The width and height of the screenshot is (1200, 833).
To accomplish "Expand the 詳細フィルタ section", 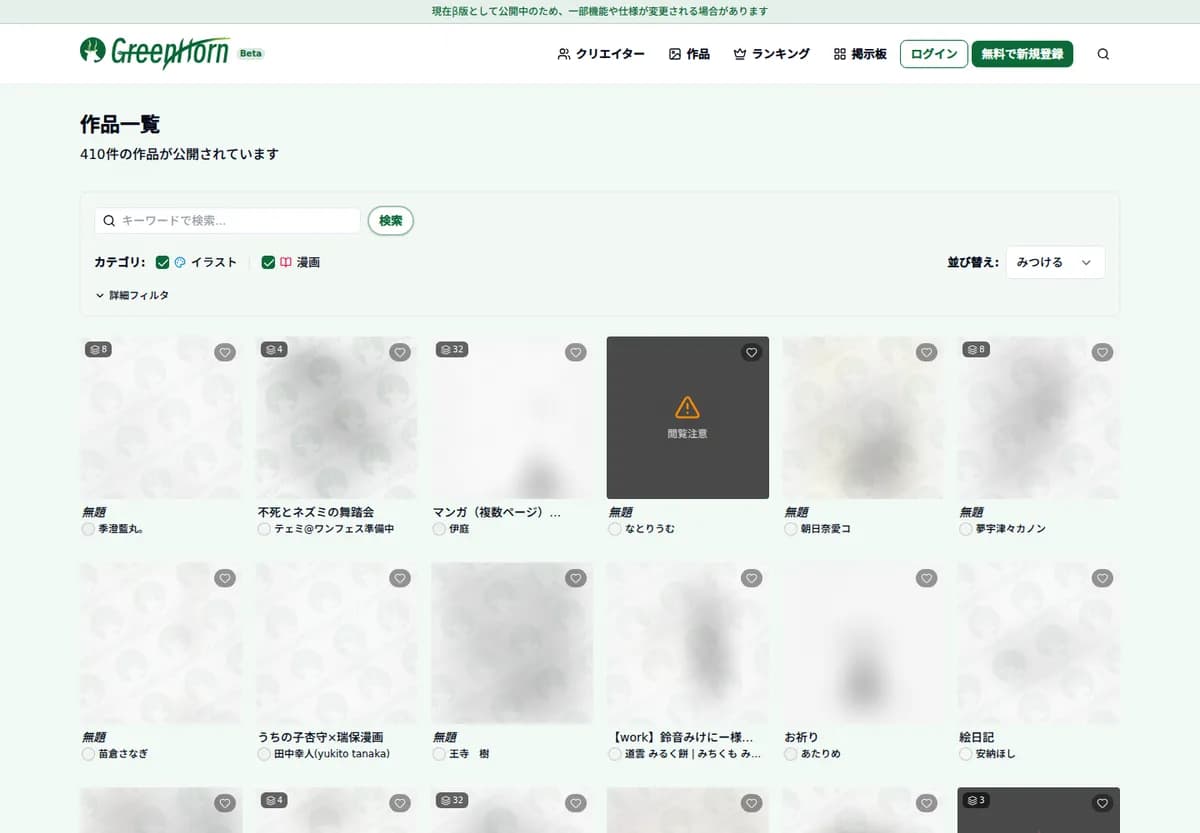I will point(132,296).
